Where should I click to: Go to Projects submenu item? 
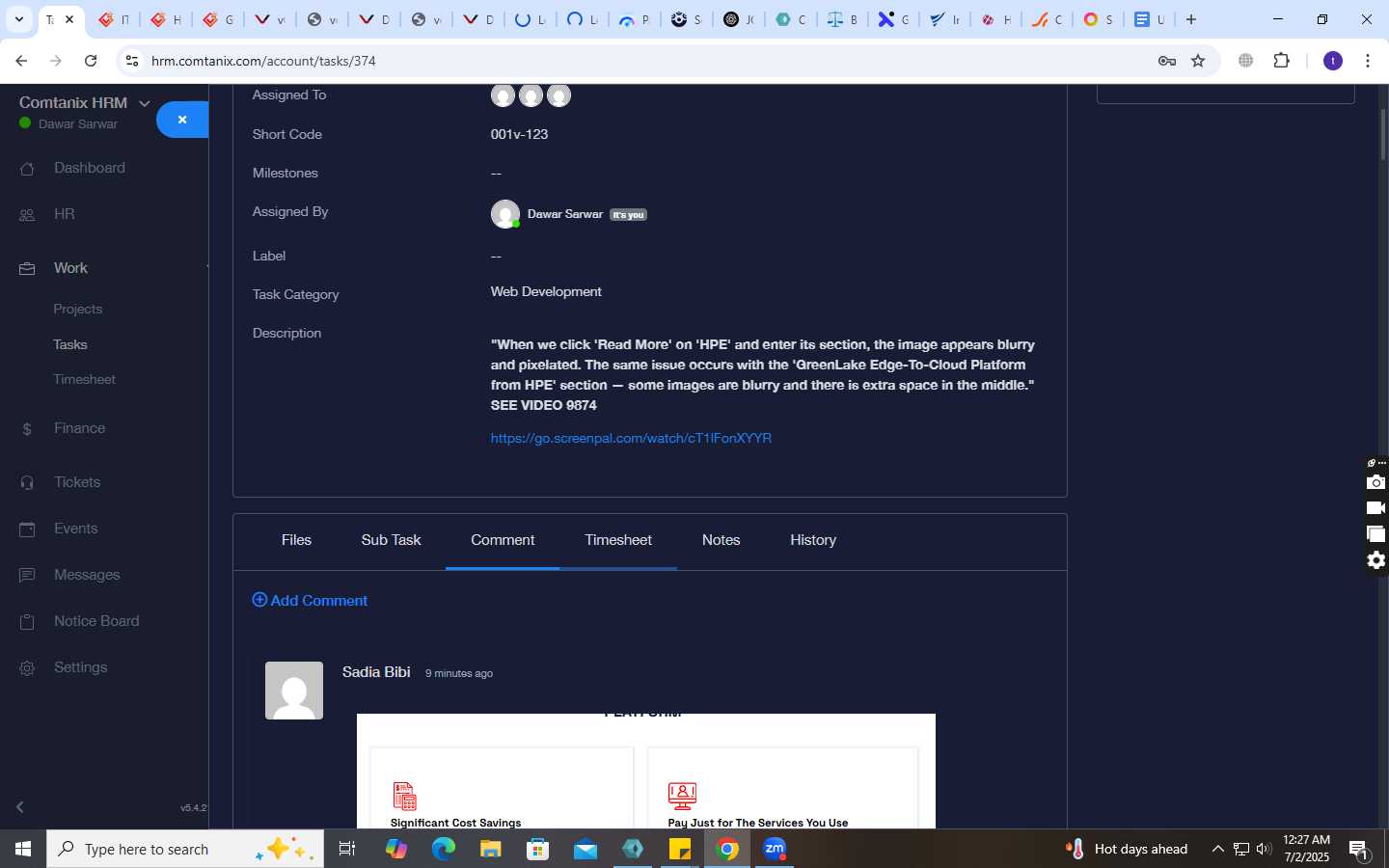pos(78,309)
